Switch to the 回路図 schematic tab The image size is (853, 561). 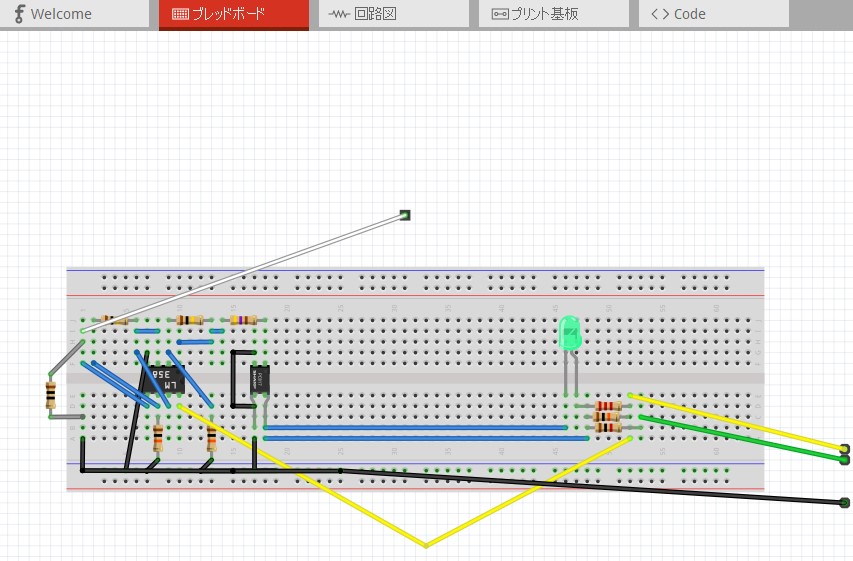393,14
